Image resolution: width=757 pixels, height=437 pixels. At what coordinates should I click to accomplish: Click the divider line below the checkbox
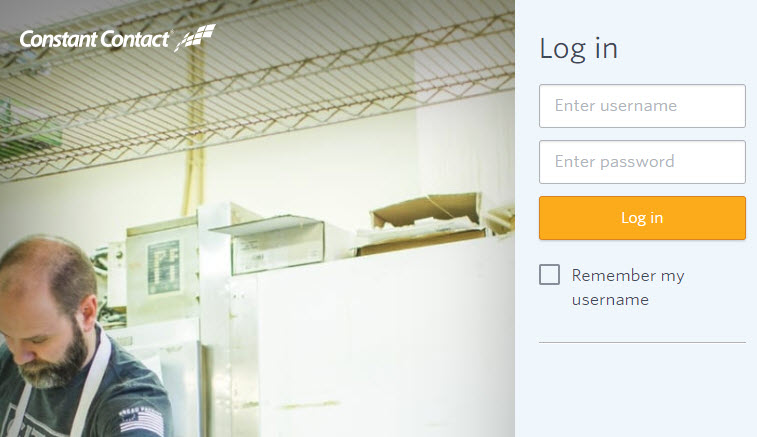(642, 342)
